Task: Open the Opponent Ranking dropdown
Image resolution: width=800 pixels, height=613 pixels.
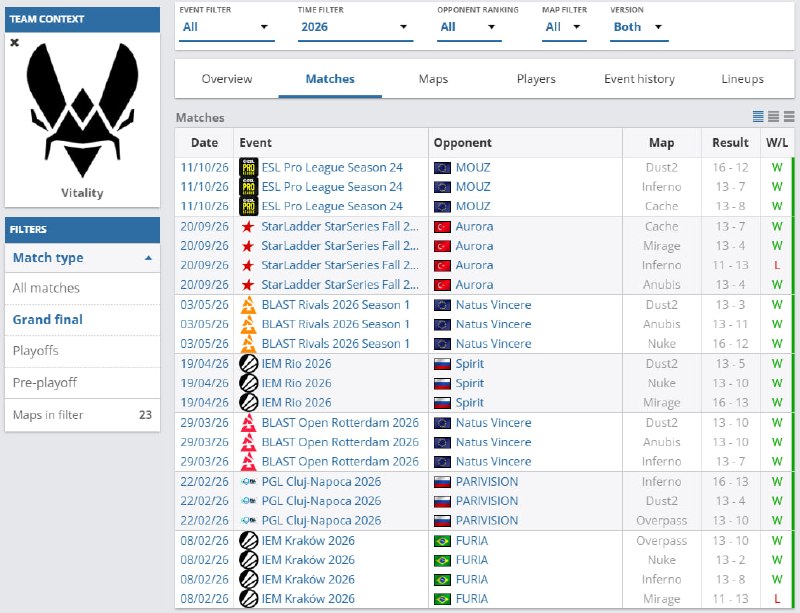Action: pos(469,27)
